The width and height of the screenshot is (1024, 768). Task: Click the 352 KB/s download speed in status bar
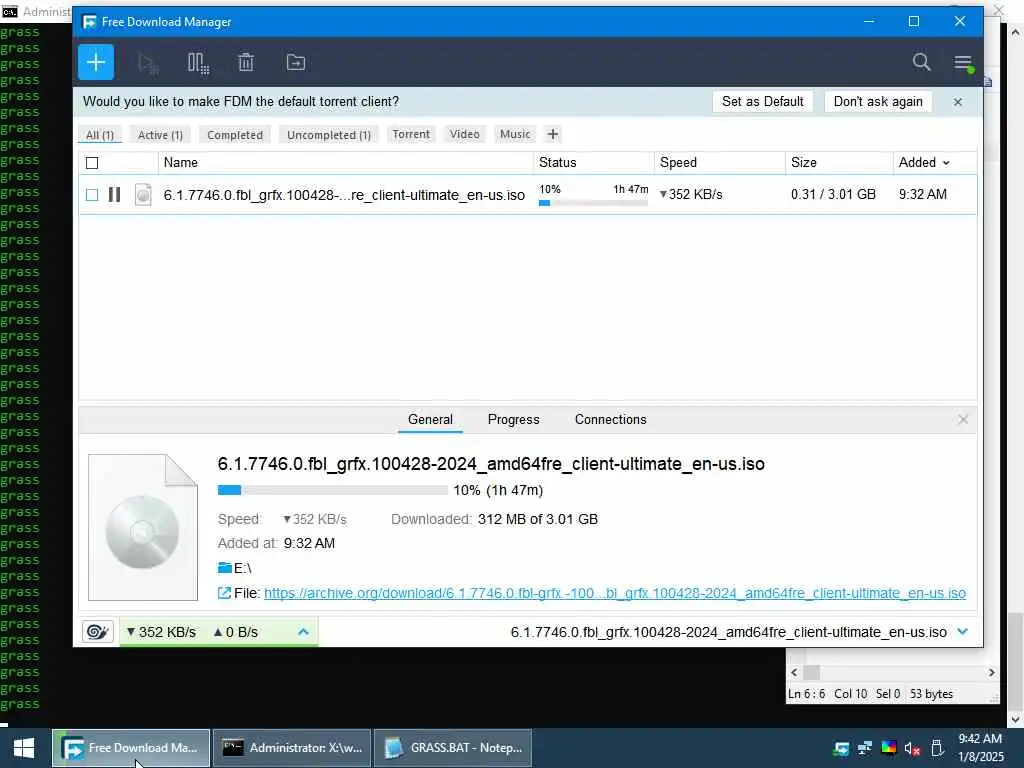pyautogui.click(x=161, y=632)
